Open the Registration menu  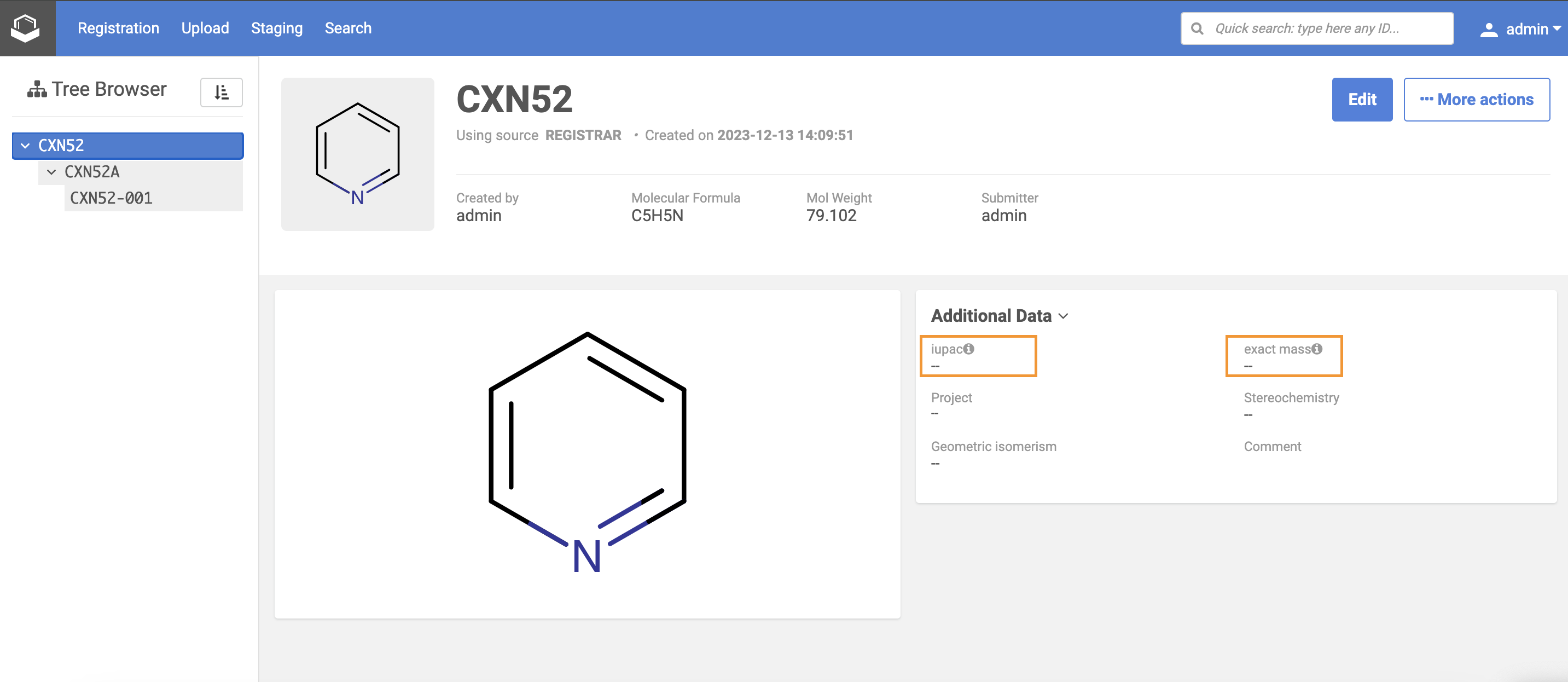coord(118,28)
